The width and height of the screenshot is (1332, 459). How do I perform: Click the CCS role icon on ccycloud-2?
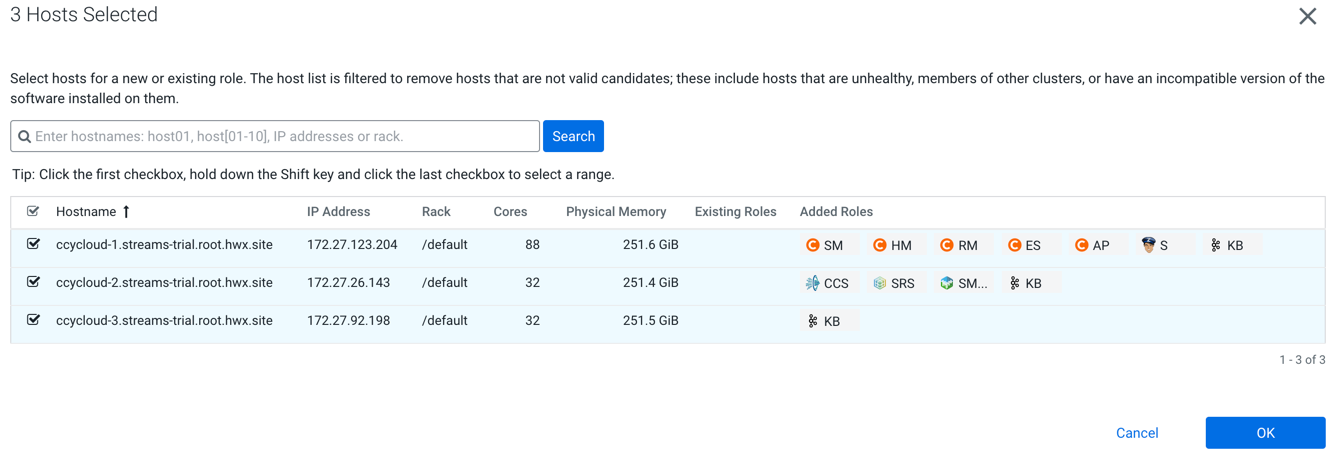[x=813, y=283]
